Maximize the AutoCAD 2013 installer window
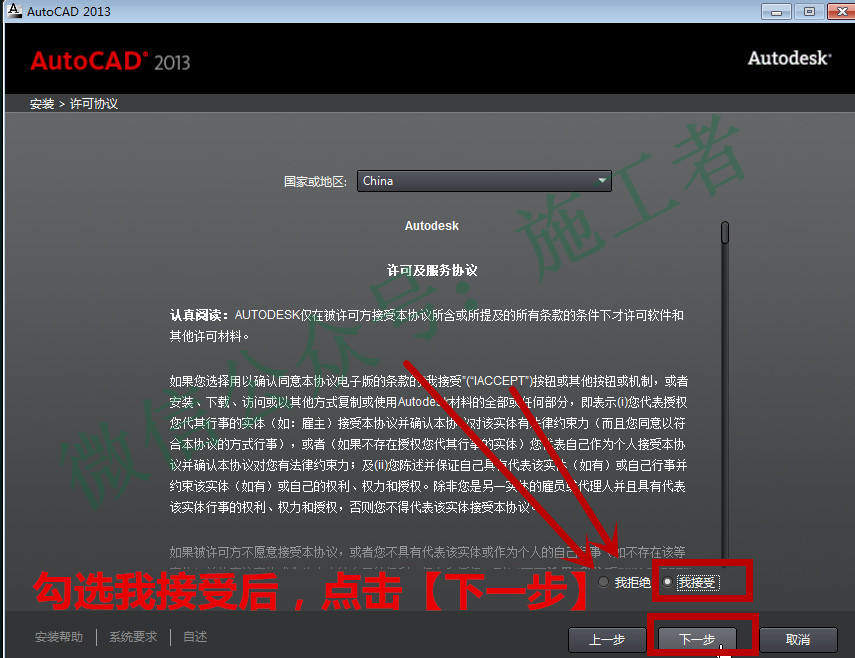Image resolution: width=855 pixels, height=658 pixels. pyautogui.click(x=809, y=11)
